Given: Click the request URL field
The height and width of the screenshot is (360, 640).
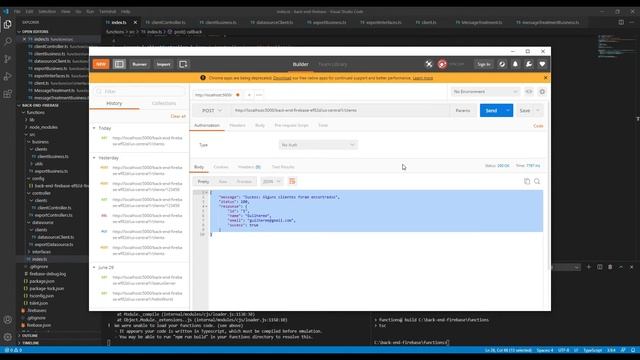Looking at the screenshot, I should pyautogui.click(x=340, y=111).
